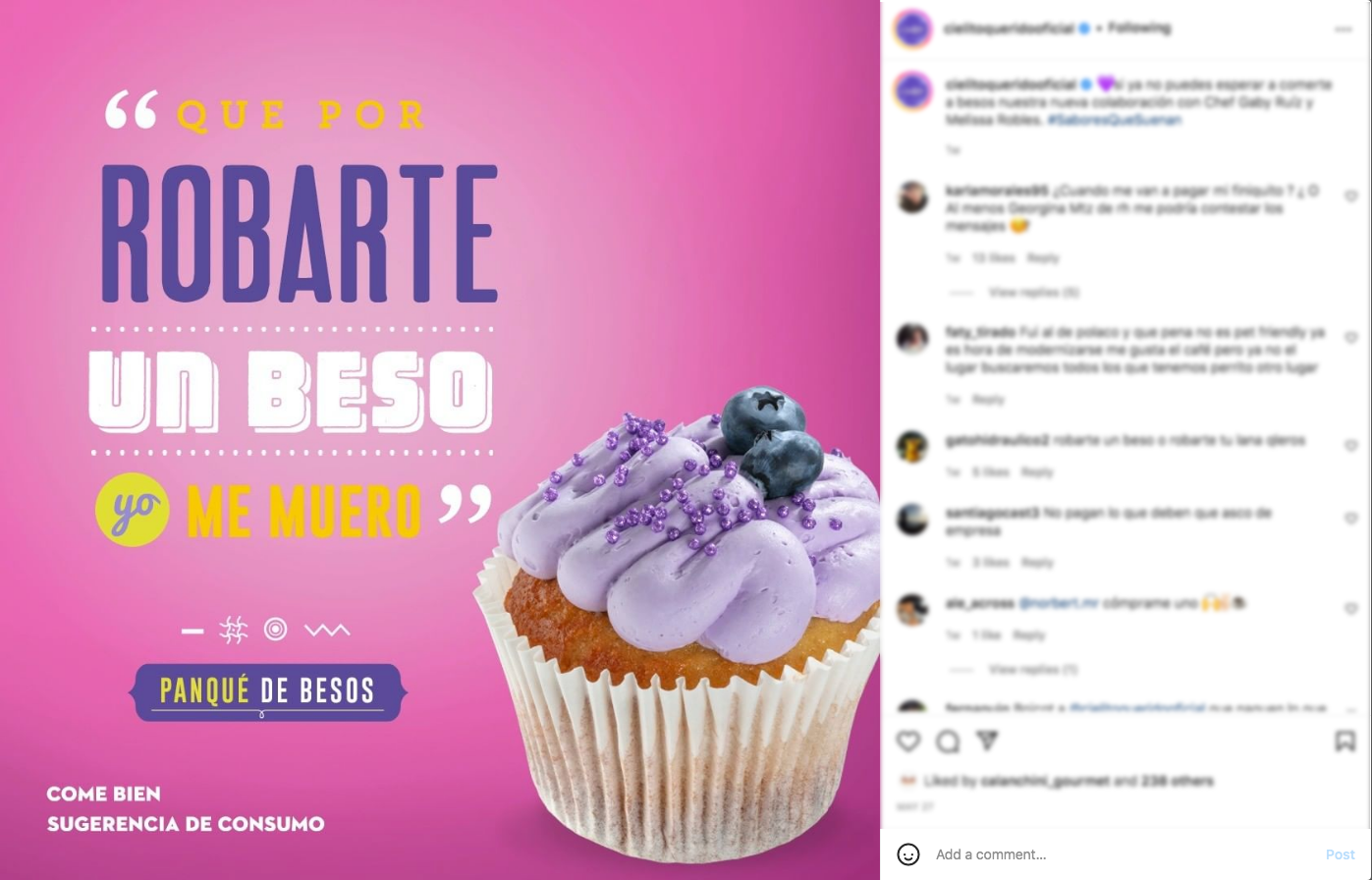Like karlamorales95's comment
The width and height of the screenshot is (1372, 880).
pyautogui.click(x=1350, y=196)
